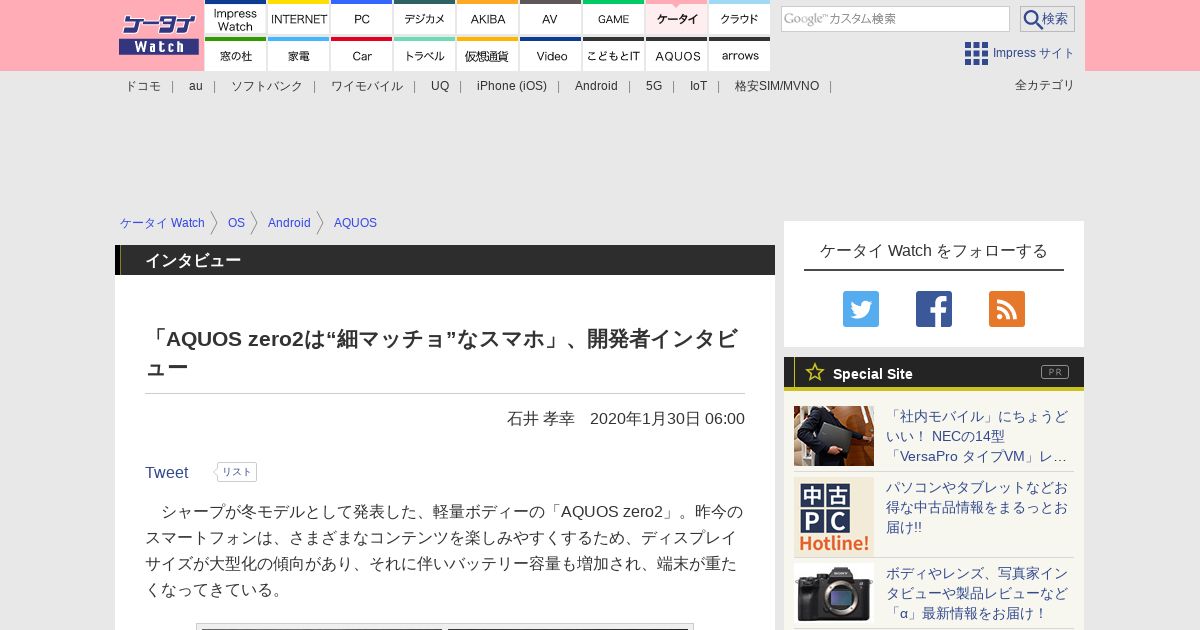Image resolution: width=1200 pixels, height=630 pixels.
Task: Open the 家電 Watch tab
Action: [x=299, y=55]
